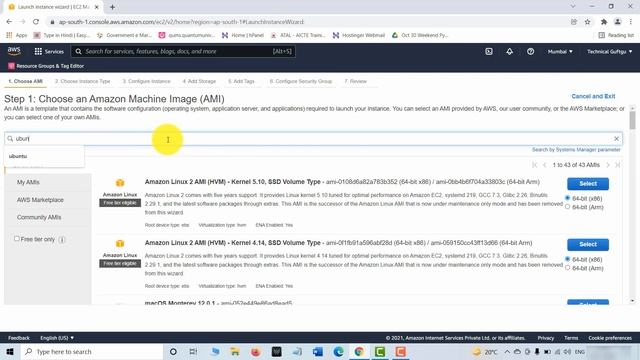Open File Explorer from taskbar
Viewport: 640px width, 360px height.
click(x=235, y=351)
